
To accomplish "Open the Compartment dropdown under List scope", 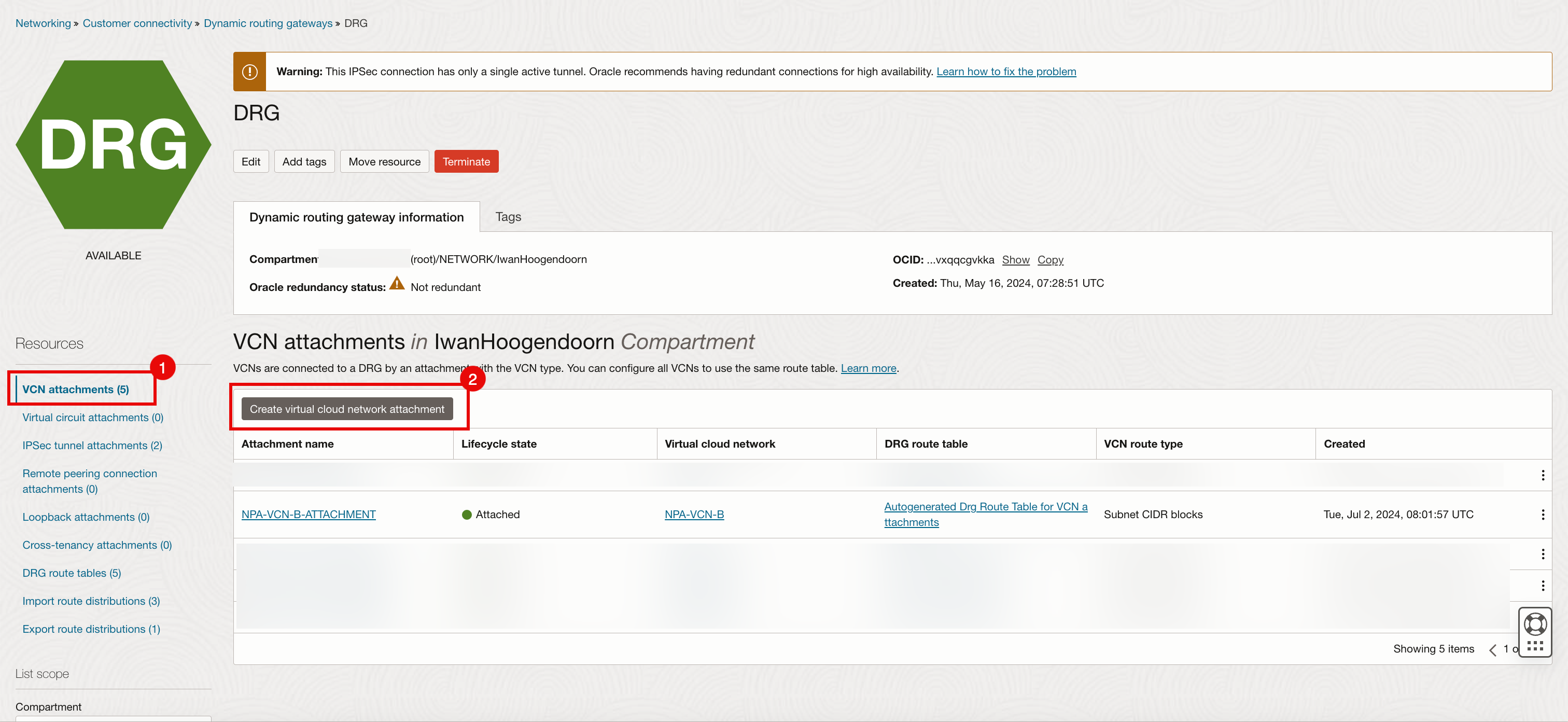I will [x=113, y=718].
